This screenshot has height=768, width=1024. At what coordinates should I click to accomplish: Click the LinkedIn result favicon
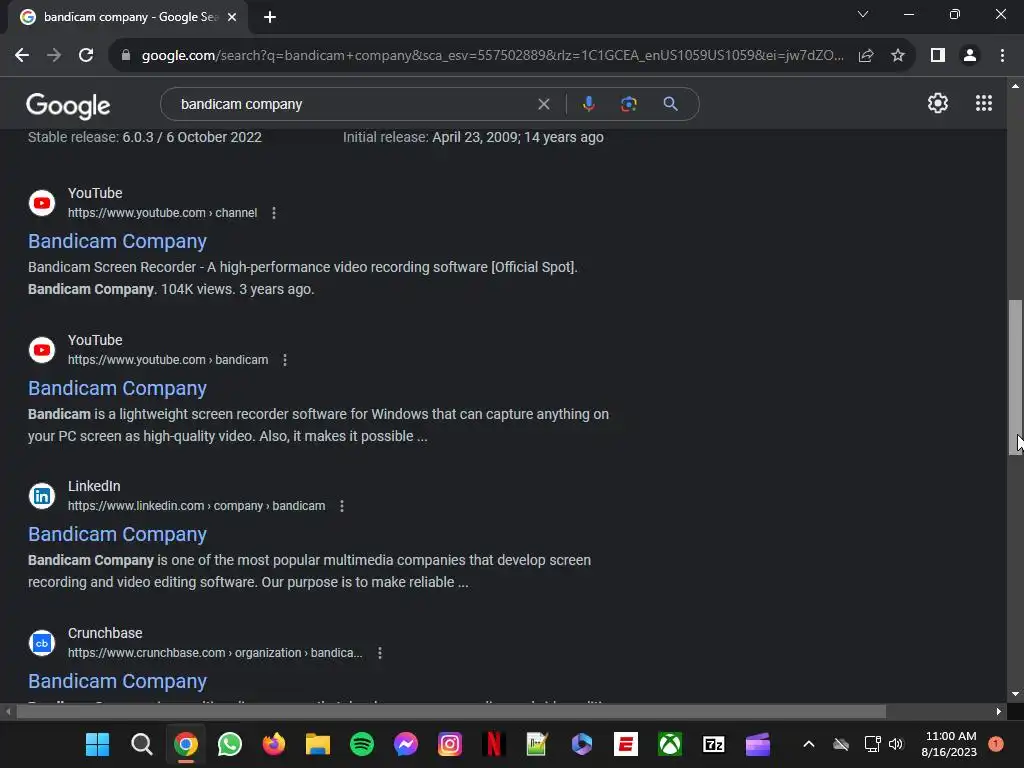42,496
